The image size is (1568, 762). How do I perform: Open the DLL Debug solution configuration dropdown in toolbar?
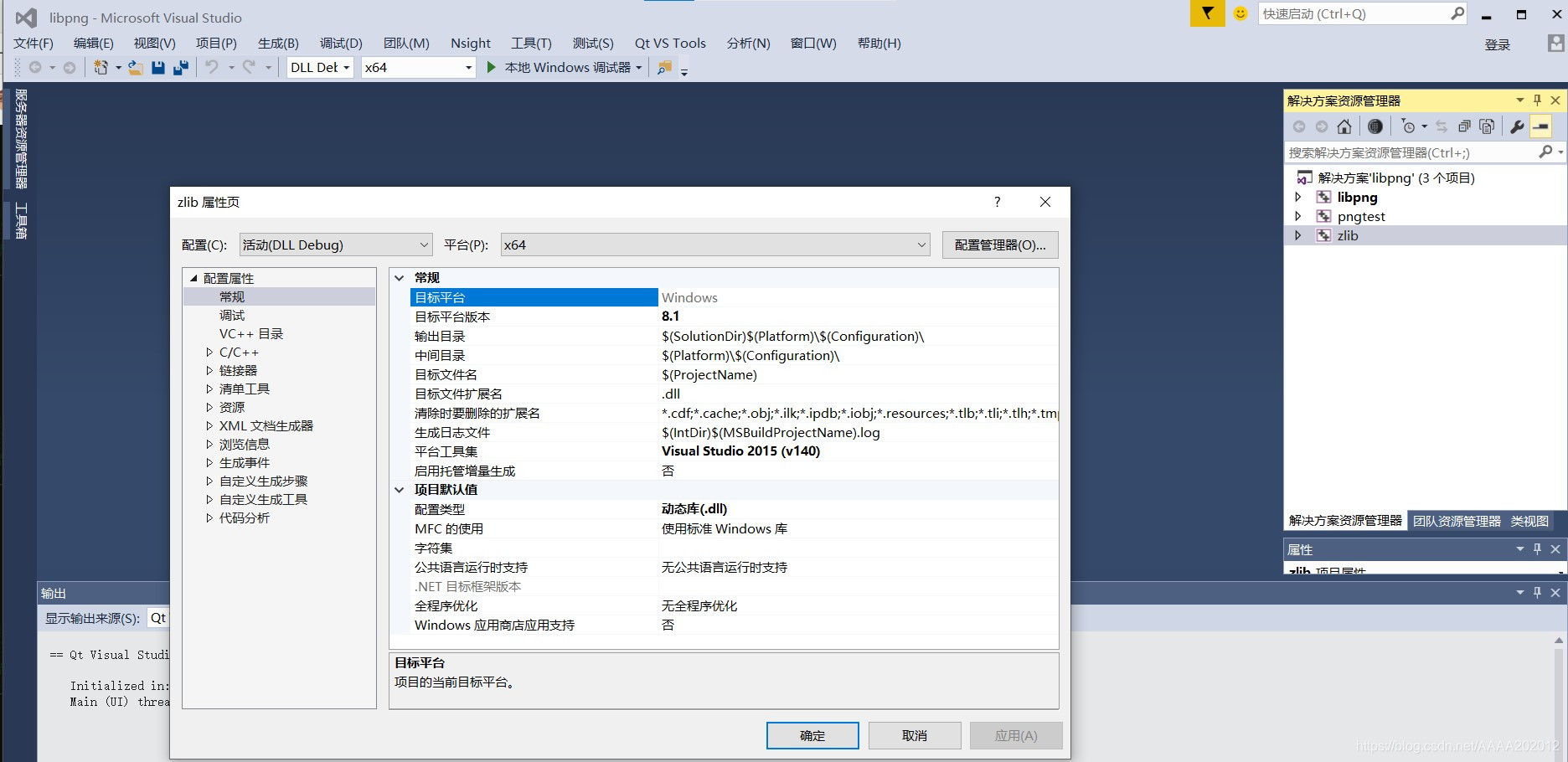point(320,68)
